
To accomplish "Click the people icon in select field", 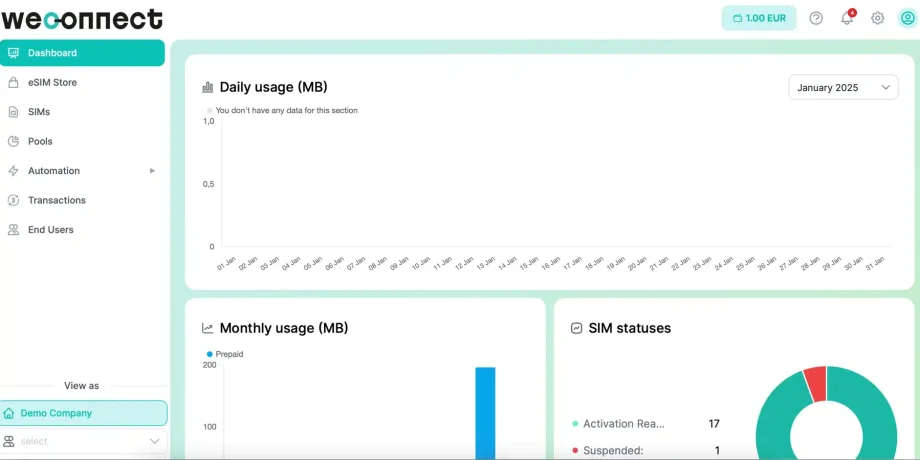I will 9,441.
